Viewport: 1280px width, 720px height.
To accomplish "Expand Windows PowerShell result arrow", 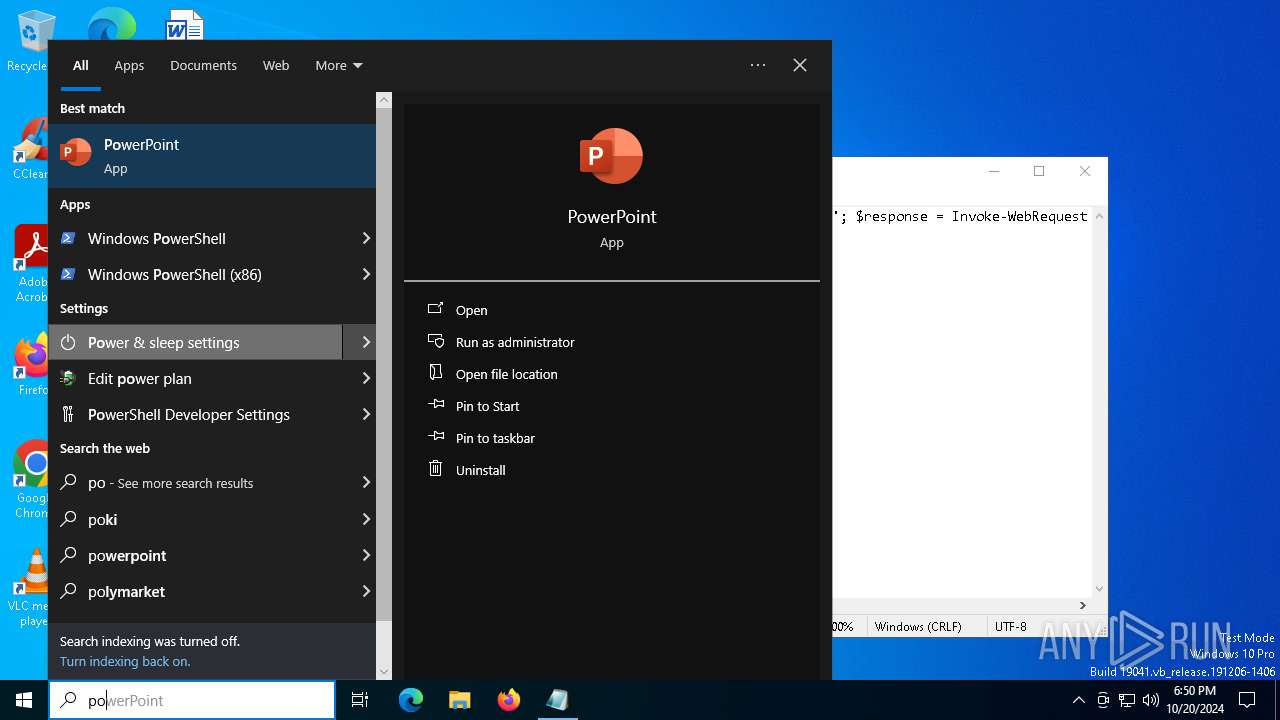I will point(366,238).
